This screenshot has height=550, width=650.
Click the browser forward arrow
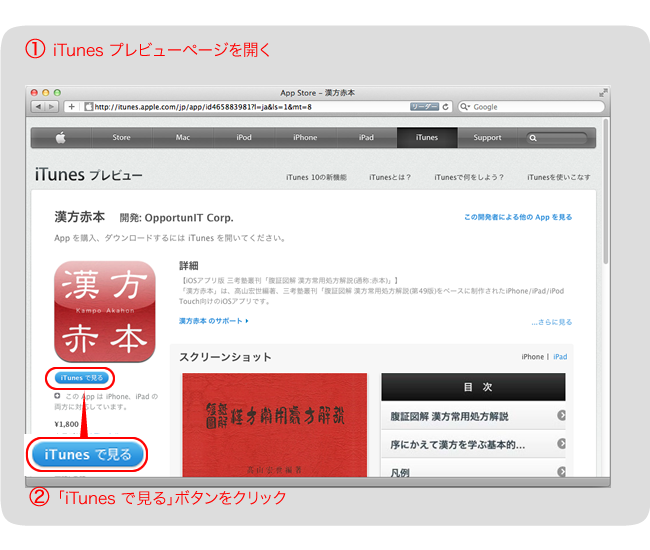point(52,107)
